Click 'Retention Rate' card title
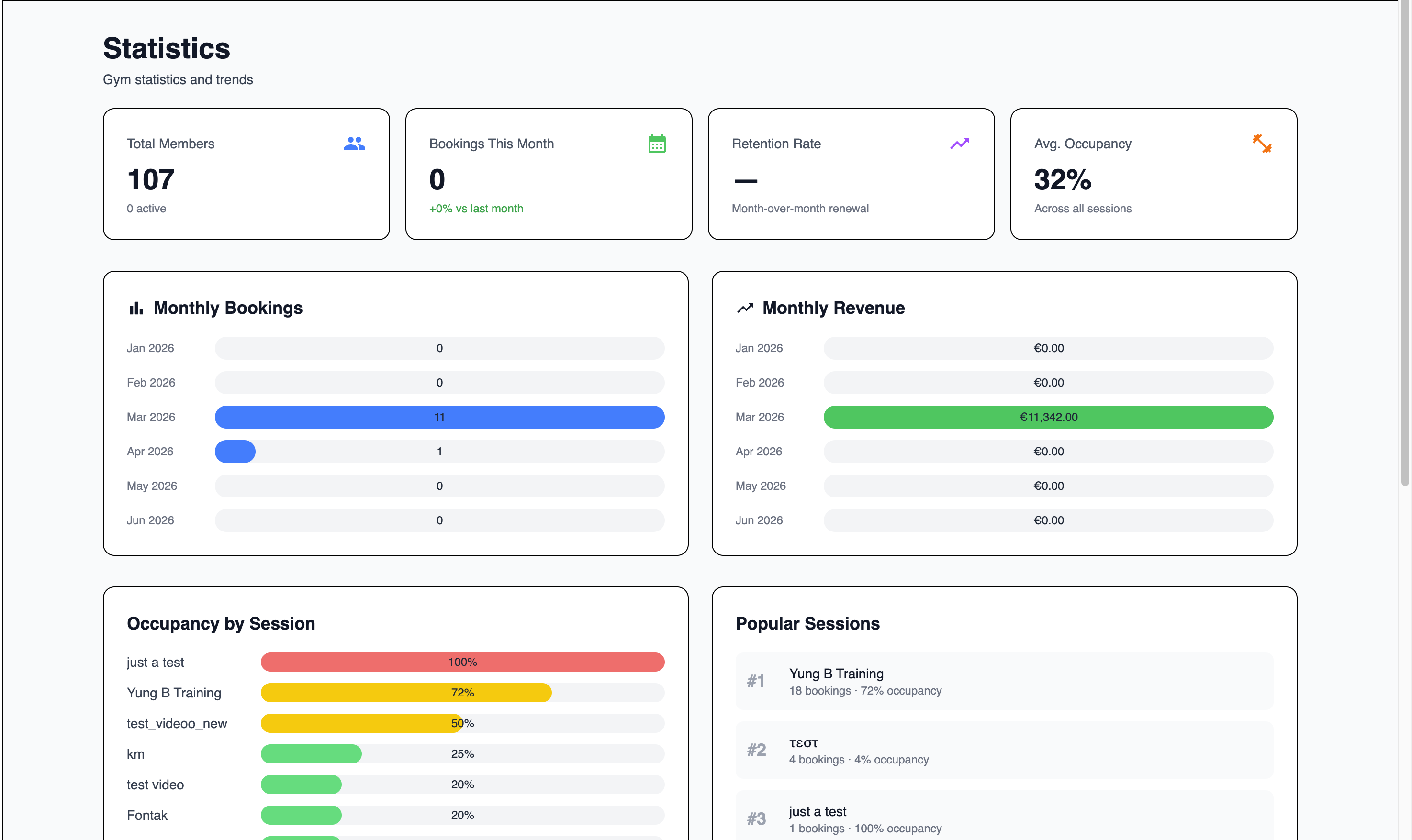Image resolution: width=1412 pixels, height=840 pixels. (x=776, y=144)
